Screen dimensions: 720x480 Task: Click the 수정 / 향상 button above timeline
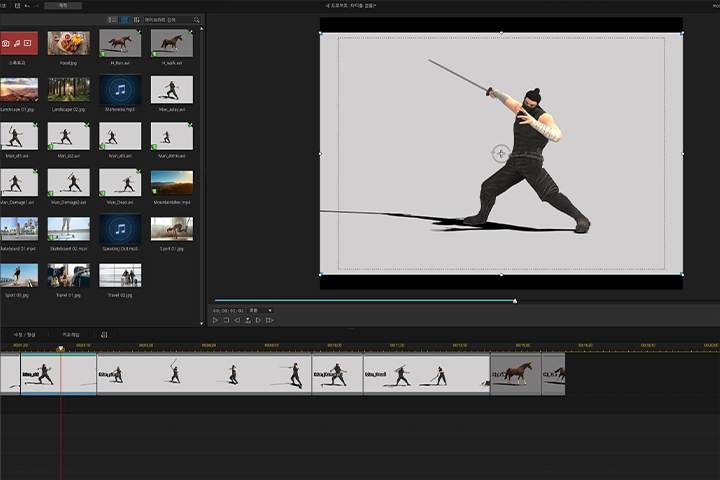pyautogui.click(x=24, y=335)
